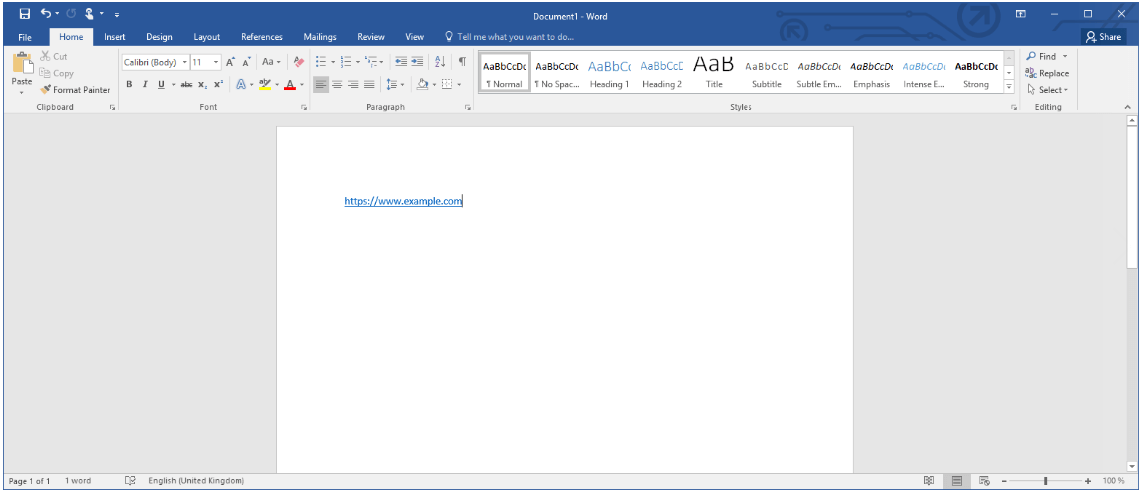The height and width of the screenshot is (494, 1142).
Task: Click the Sort A-Z icon
Action: pyautogui.click(x=440, y=62)
